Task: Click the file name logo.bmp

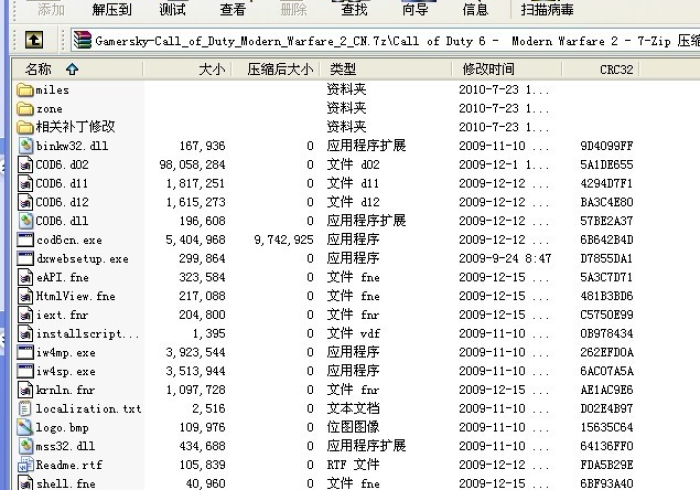Action: pyautogui.click(x=62, y=428)
